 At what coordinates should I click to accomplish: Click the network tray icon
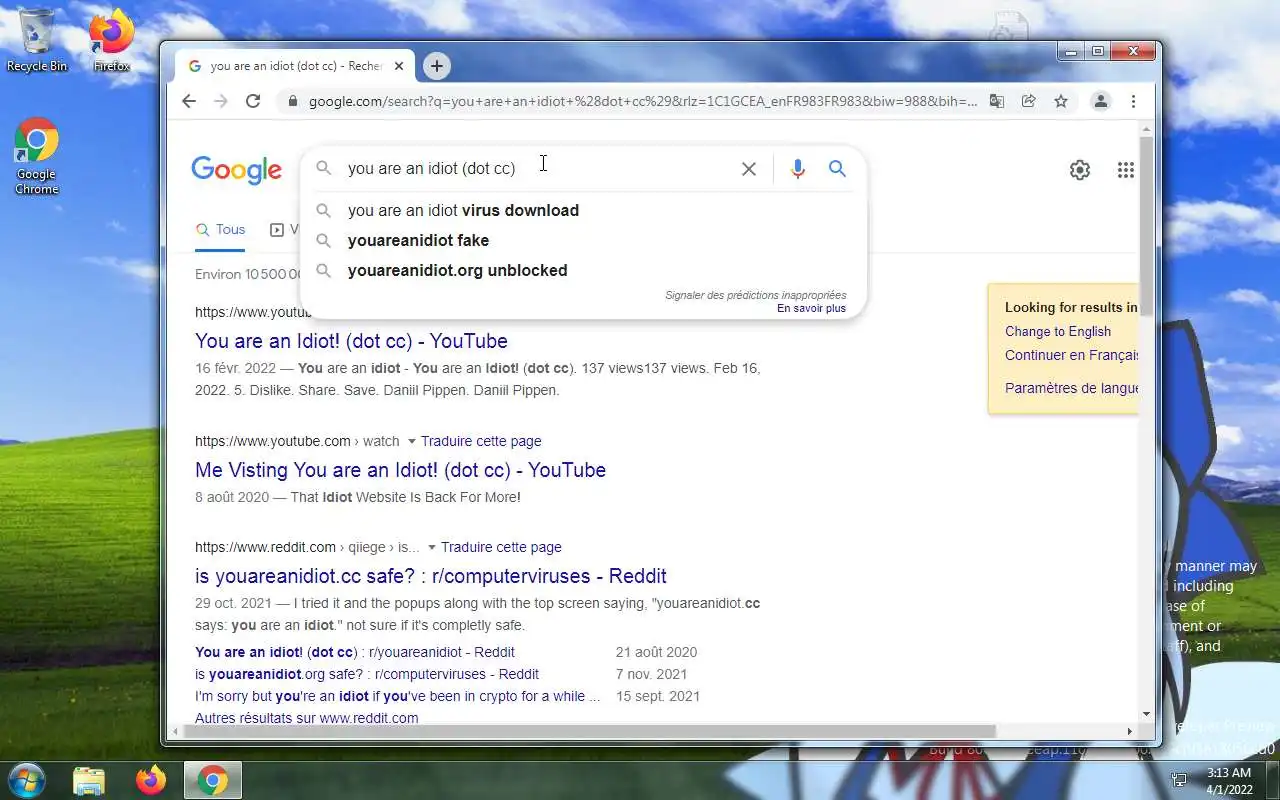pos(1179,780)
